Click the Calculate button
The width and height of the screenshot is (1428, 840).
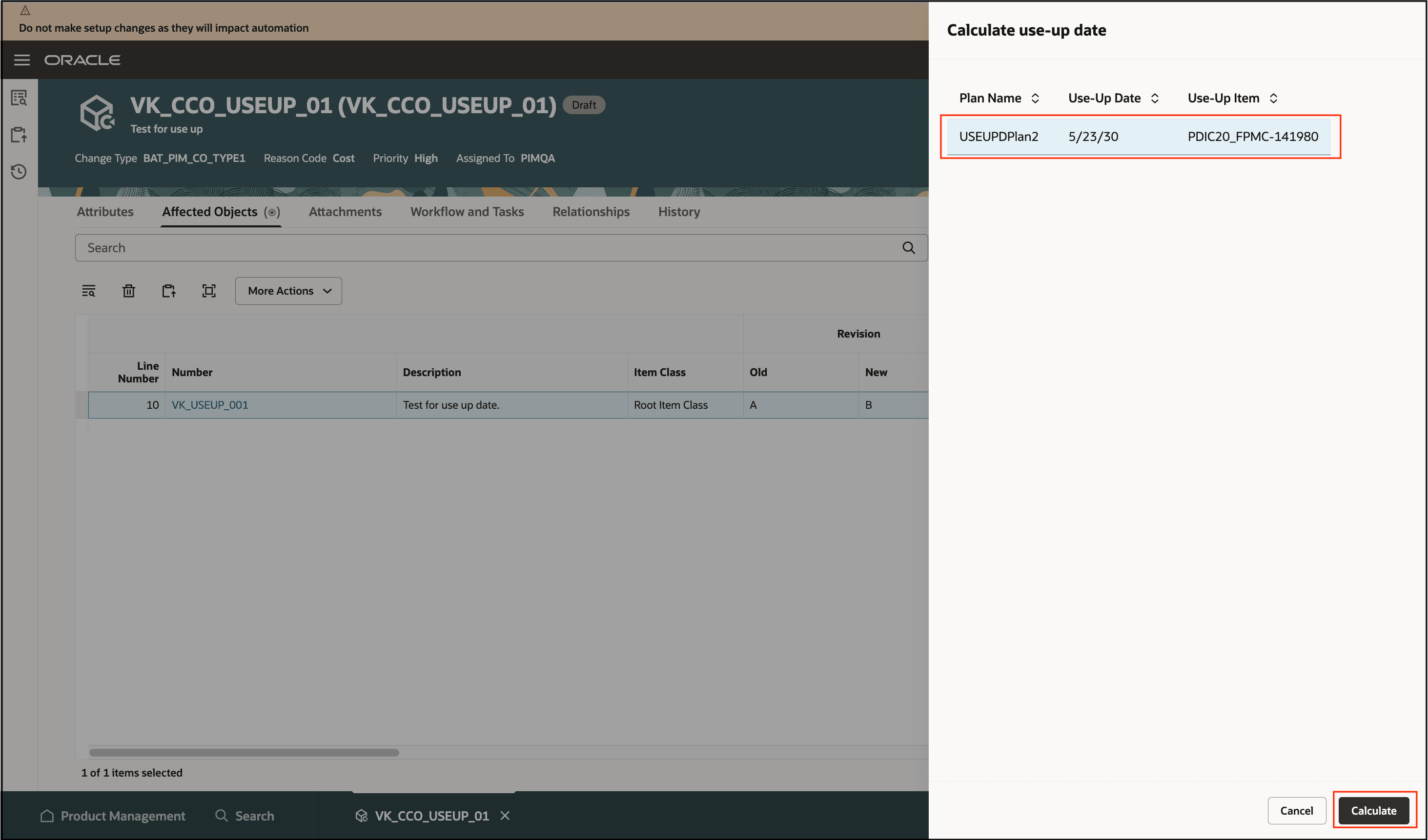[x=1374, y=810]
